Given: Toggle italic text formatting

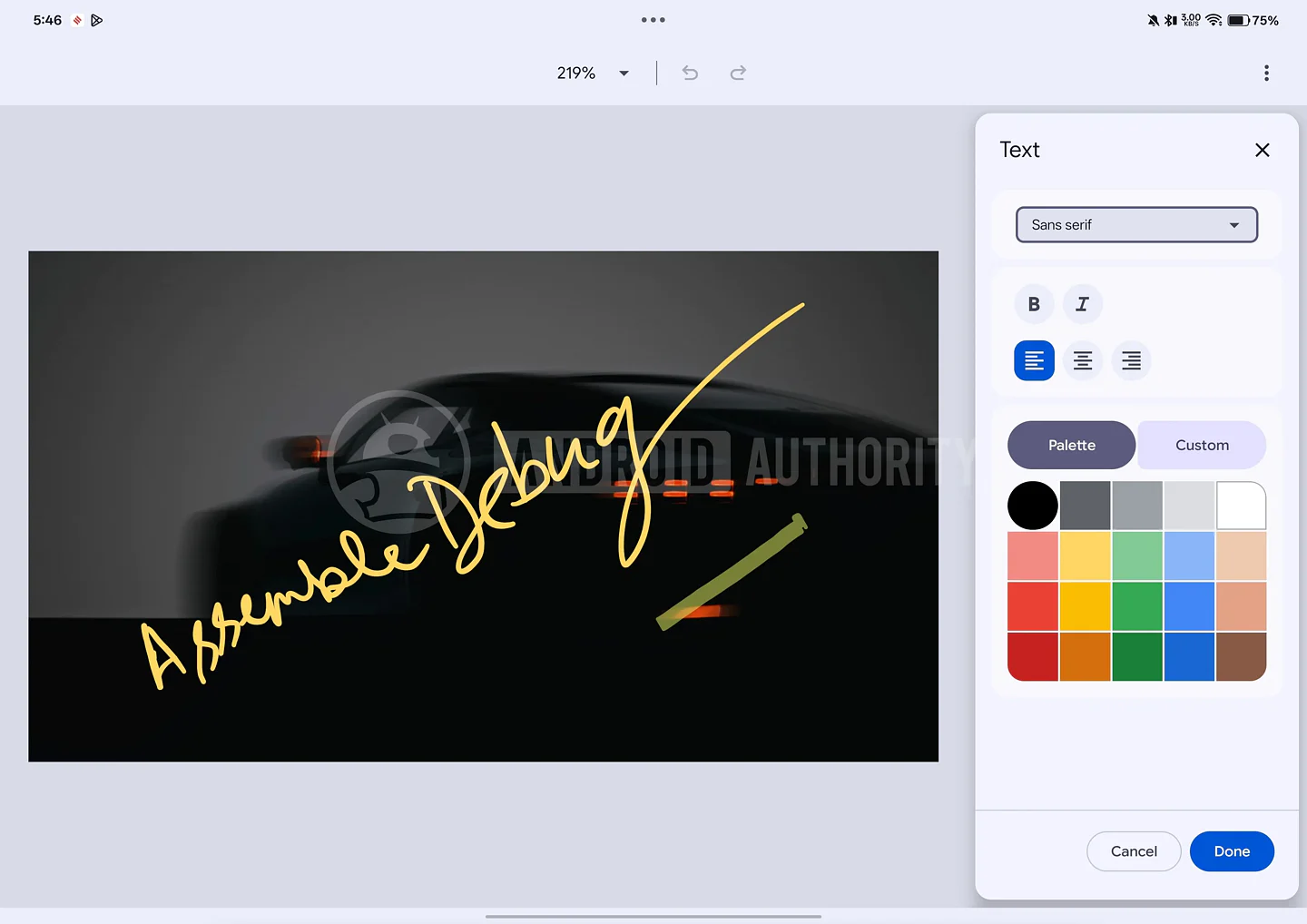Looking at the screenshot, I should point(1082,304).
